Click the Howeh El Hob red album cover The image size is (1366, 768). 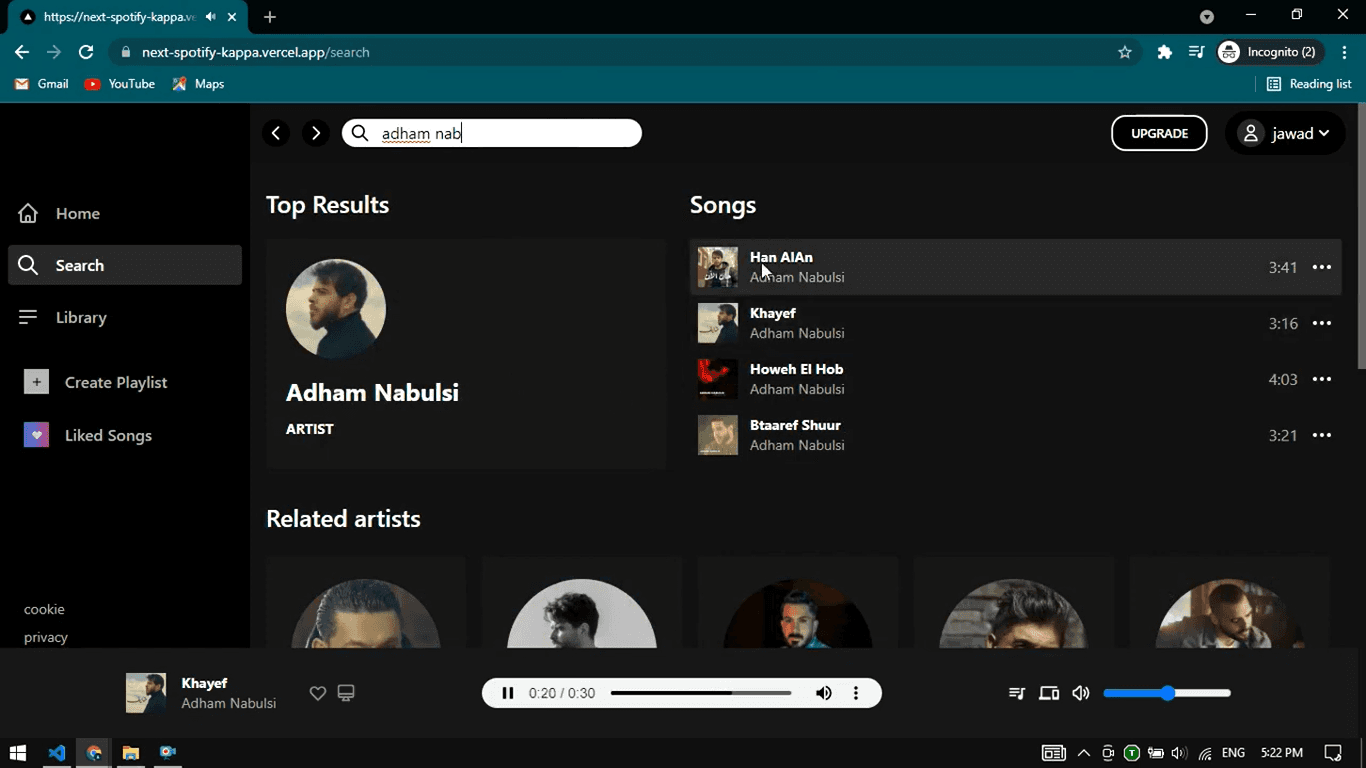[x=718, y=379]
